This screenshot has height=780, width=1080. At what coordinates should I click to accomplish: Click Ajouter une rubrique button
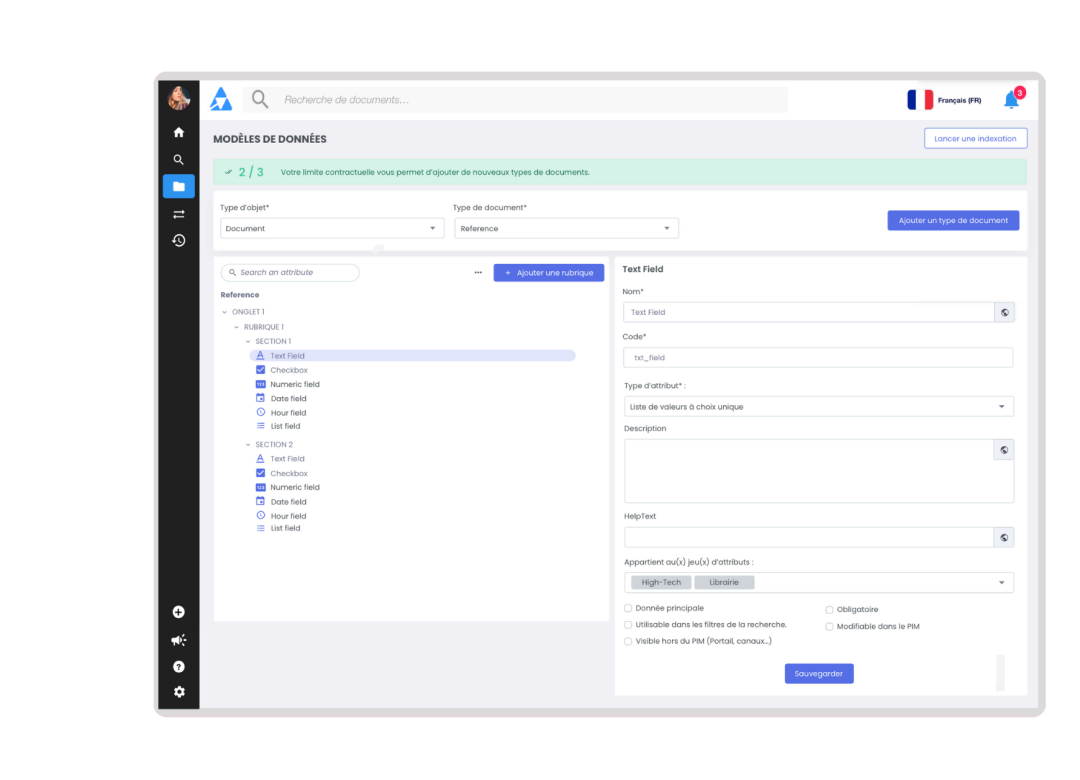[x=548, y=273]
